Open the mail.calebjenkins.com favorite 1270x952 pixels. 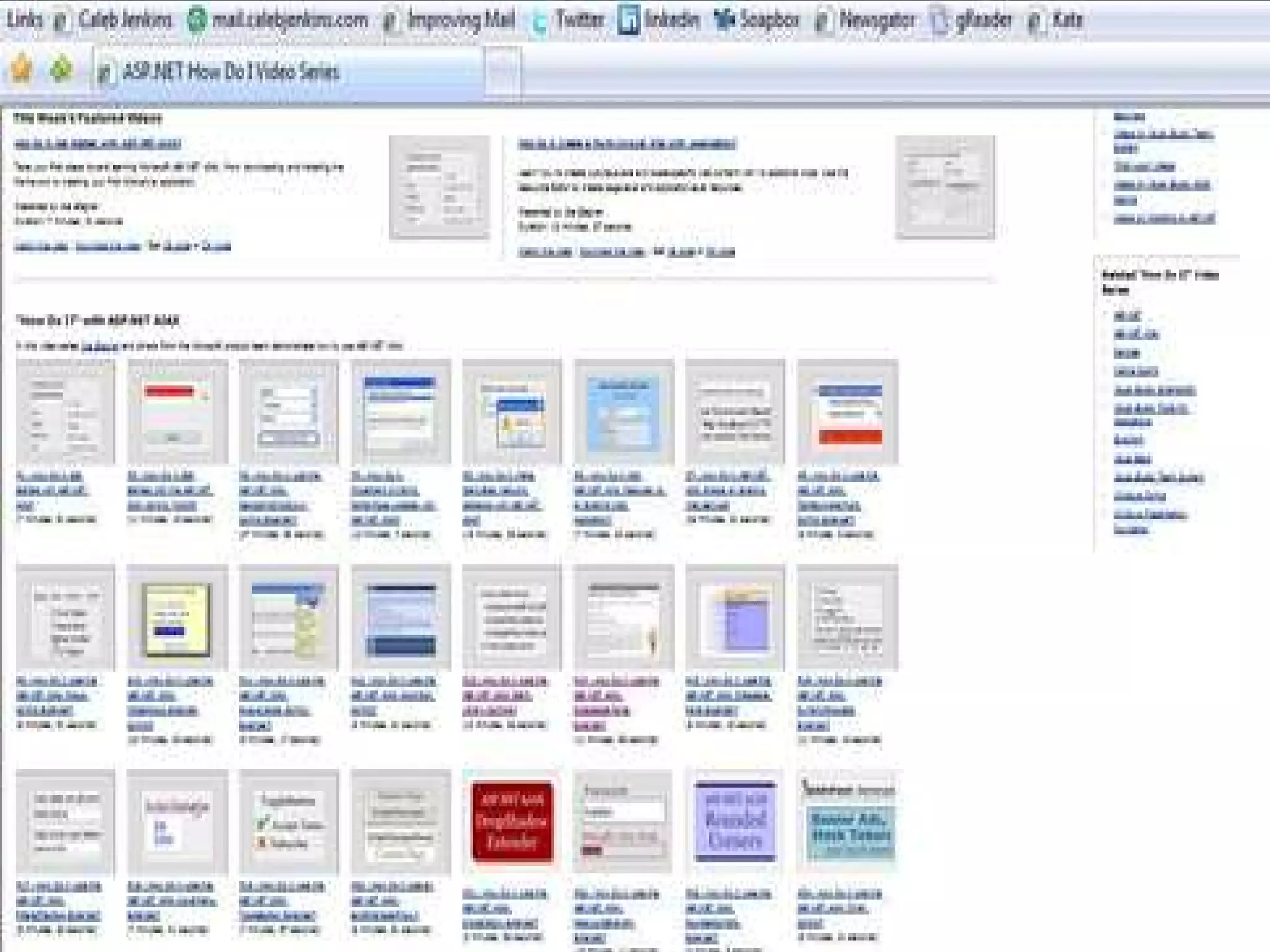click(278, 20)
